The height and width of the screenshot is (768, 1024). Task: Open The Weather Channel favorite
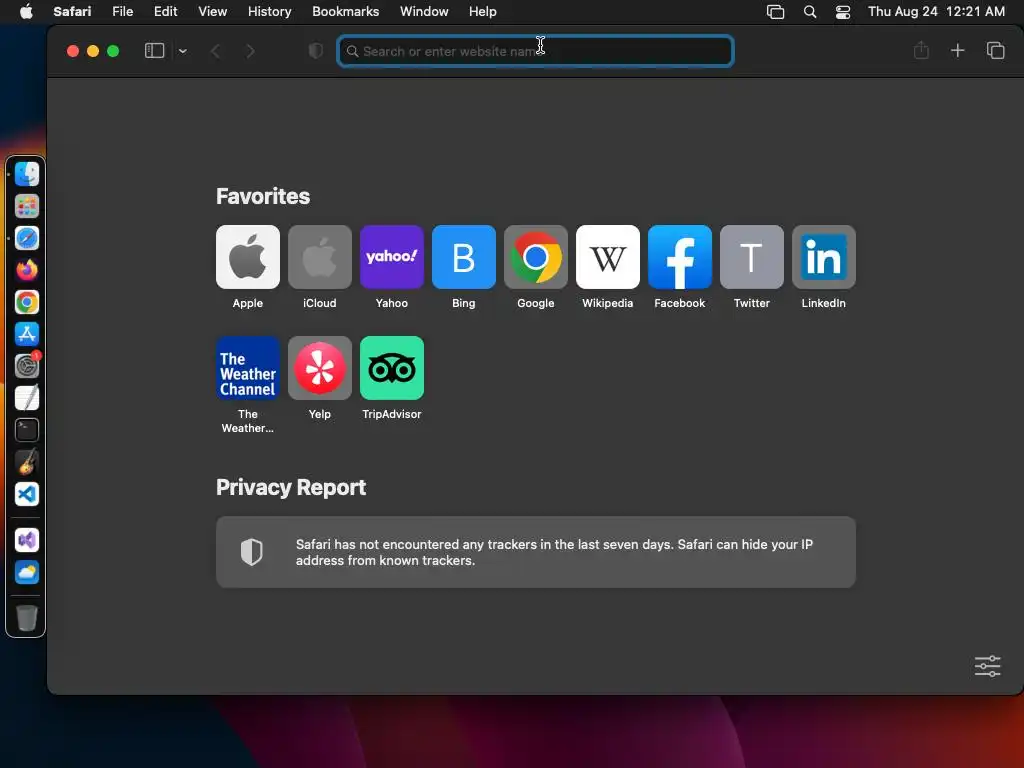coord(248,368)
